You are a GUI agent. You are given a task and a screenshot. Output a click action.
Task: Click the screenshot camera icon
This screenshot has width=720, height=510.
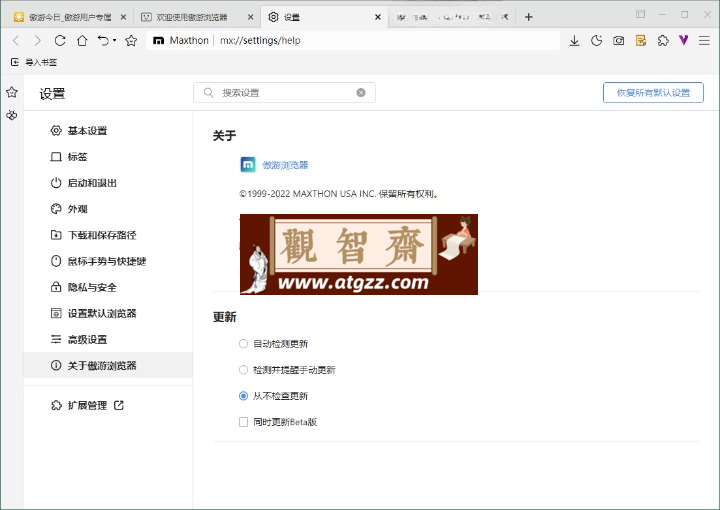point(619,41)
